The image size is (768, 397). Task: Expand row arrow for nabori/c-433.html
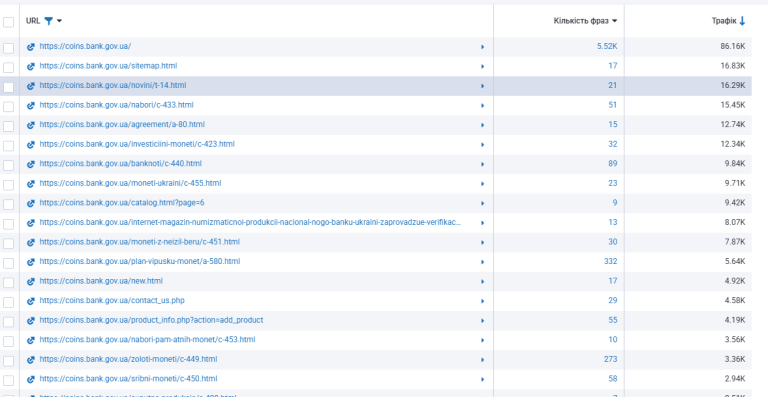[482, 106]
